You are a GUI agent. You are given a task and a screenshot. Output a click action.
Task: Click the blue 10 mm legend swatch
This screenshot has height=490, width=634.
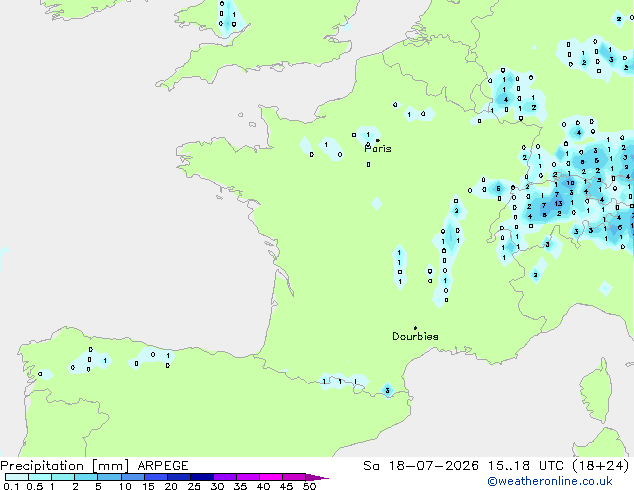pyautogui.click(x=133, y=477)
